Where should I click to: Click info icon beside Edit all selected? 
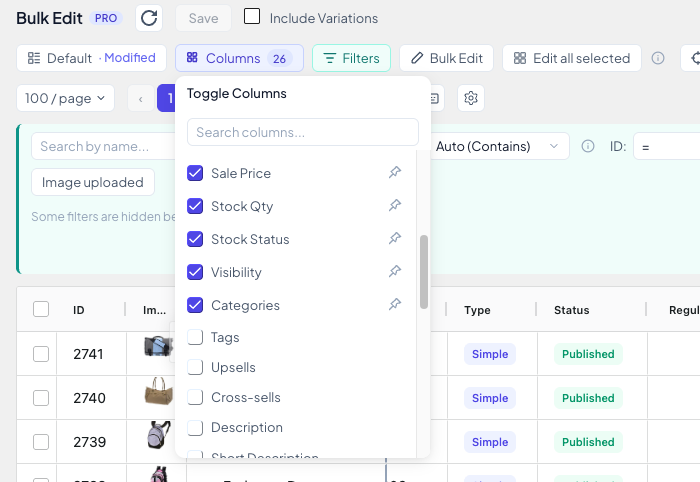[x=658, y=58]
